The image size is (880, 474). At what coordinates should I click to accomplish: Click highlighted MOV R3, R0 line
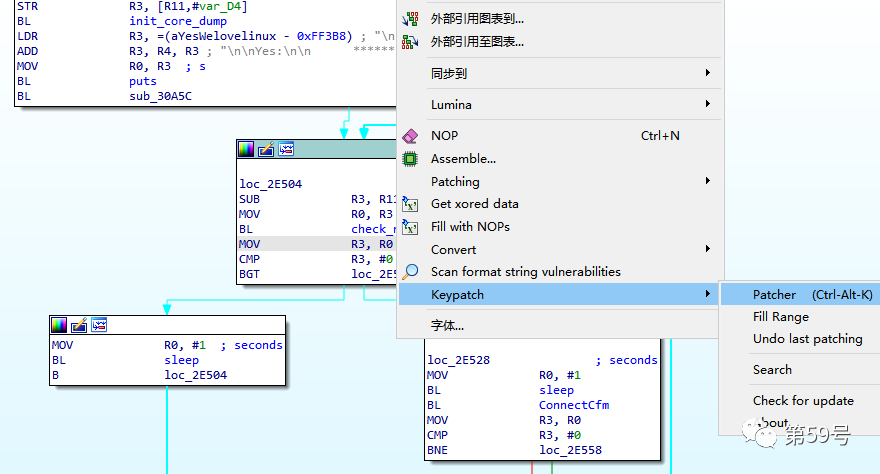coord(317,244)
